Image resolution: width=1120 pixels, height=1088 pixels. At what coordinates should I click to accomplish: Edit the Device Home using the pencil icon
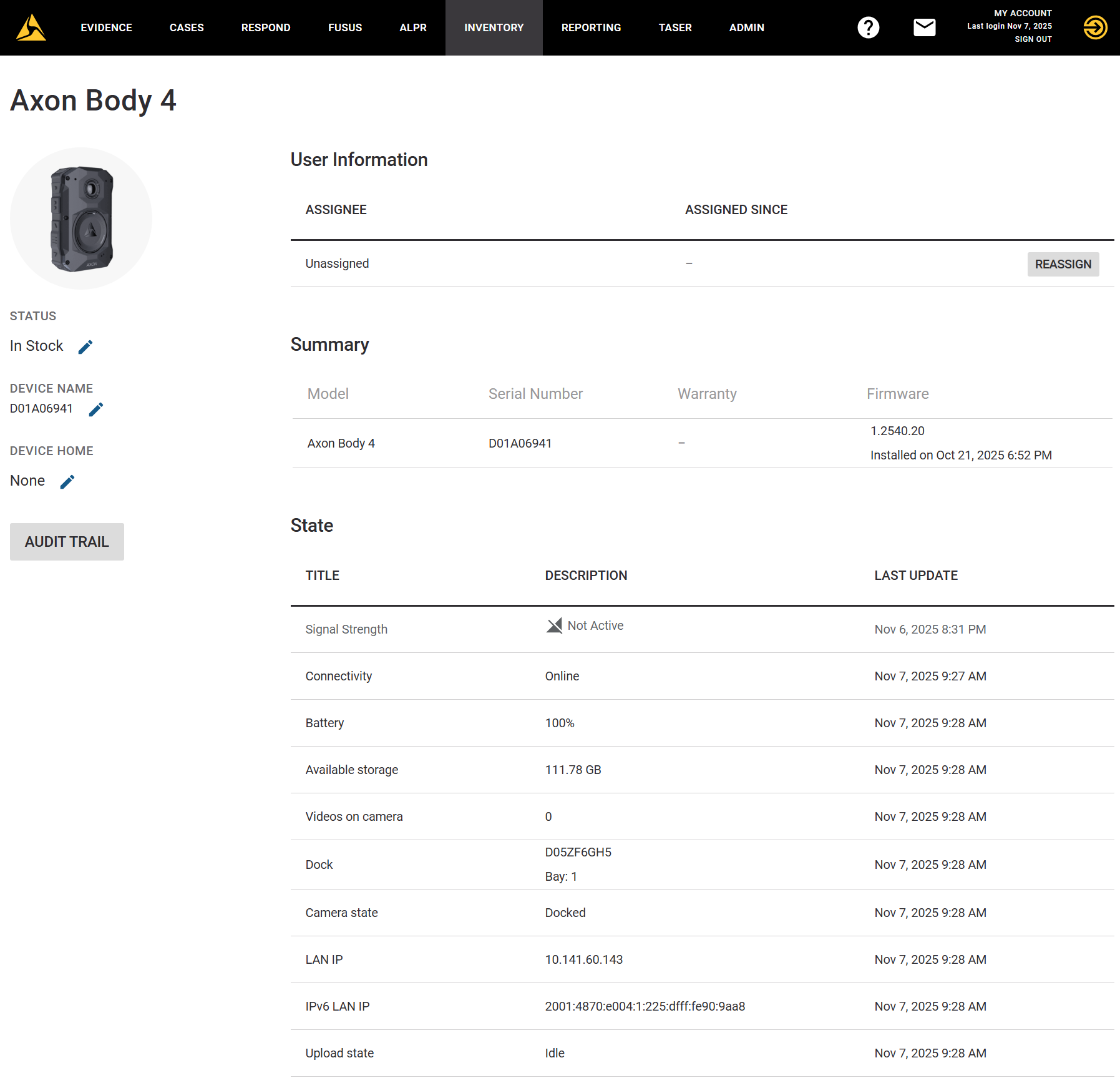pos(67,481)
